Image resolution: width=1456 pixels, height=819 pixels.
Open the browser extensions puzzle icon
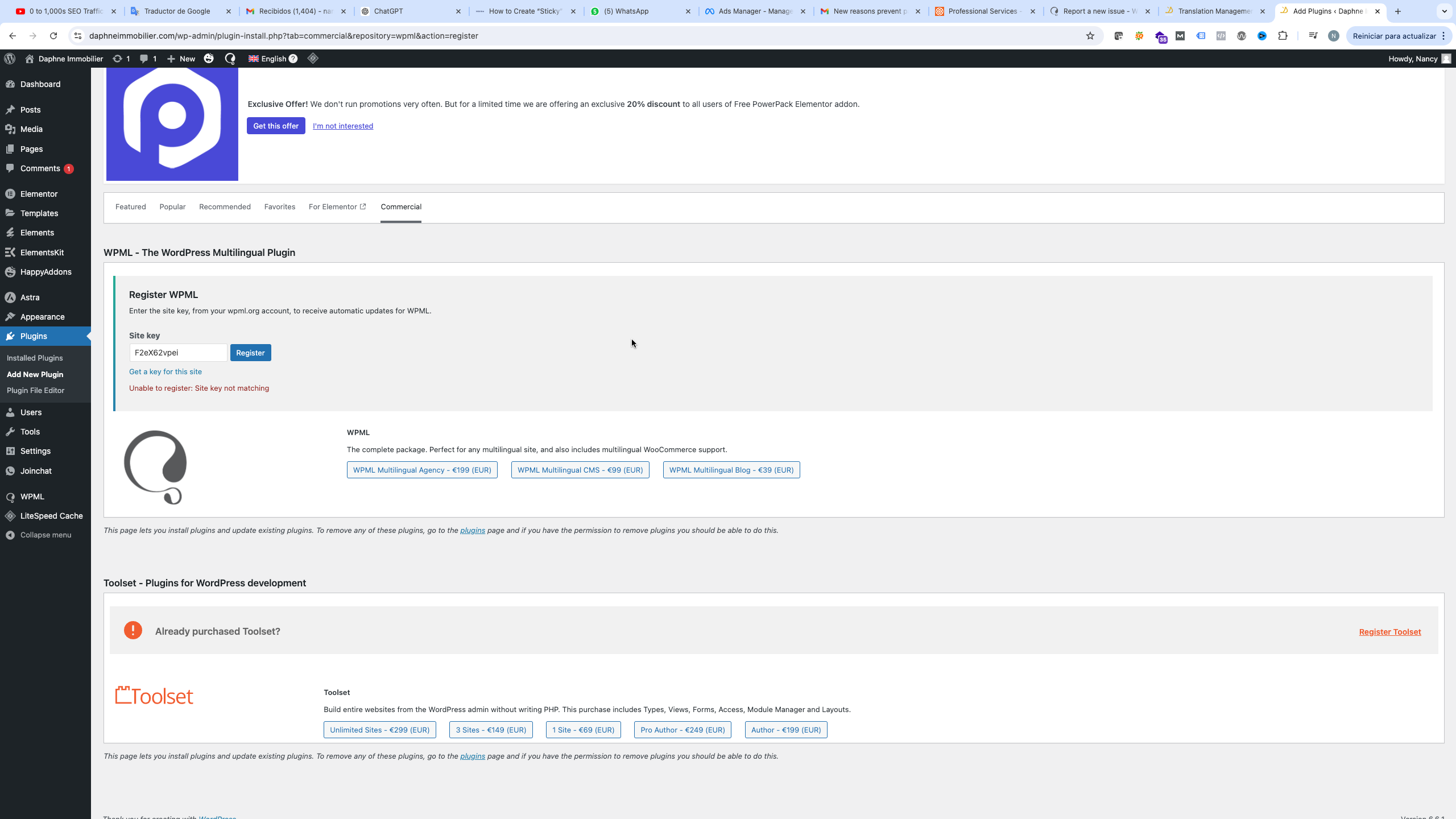pos(1283,36)
